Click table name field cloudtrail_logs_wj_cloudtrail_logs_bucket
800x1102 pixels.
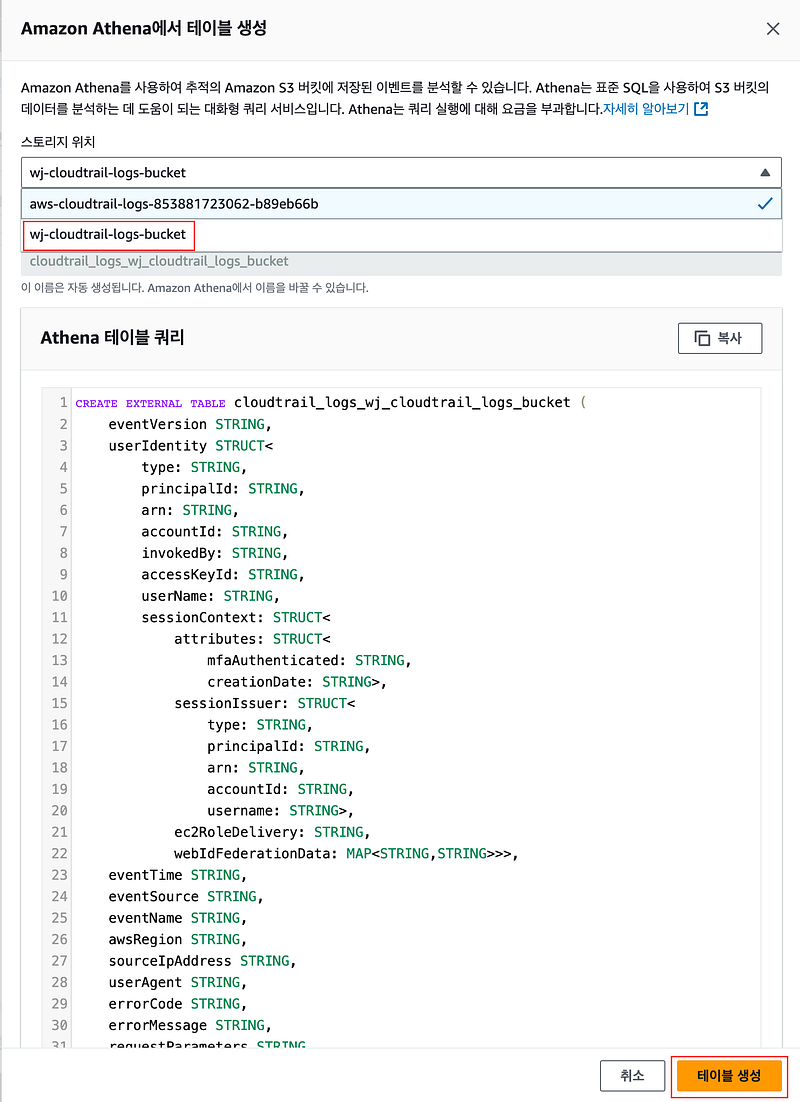coord(401,261)
